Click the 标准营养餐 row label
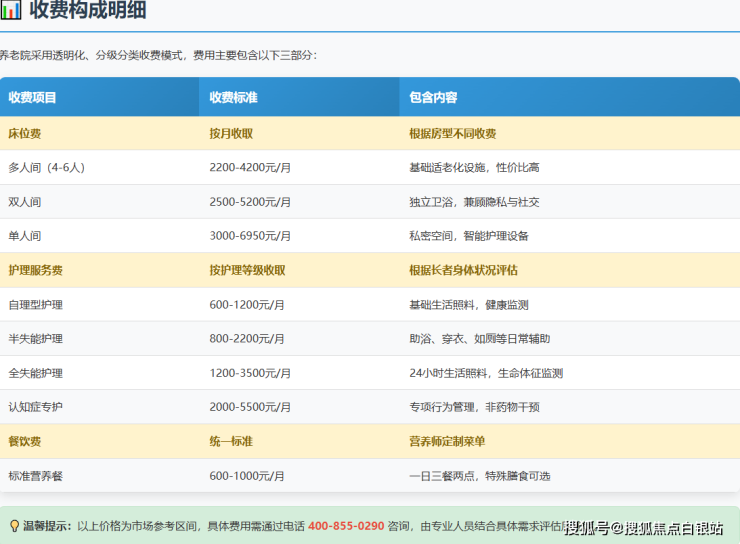The width and height of the screenshot is (740, 544). click(x=36, y=476)
